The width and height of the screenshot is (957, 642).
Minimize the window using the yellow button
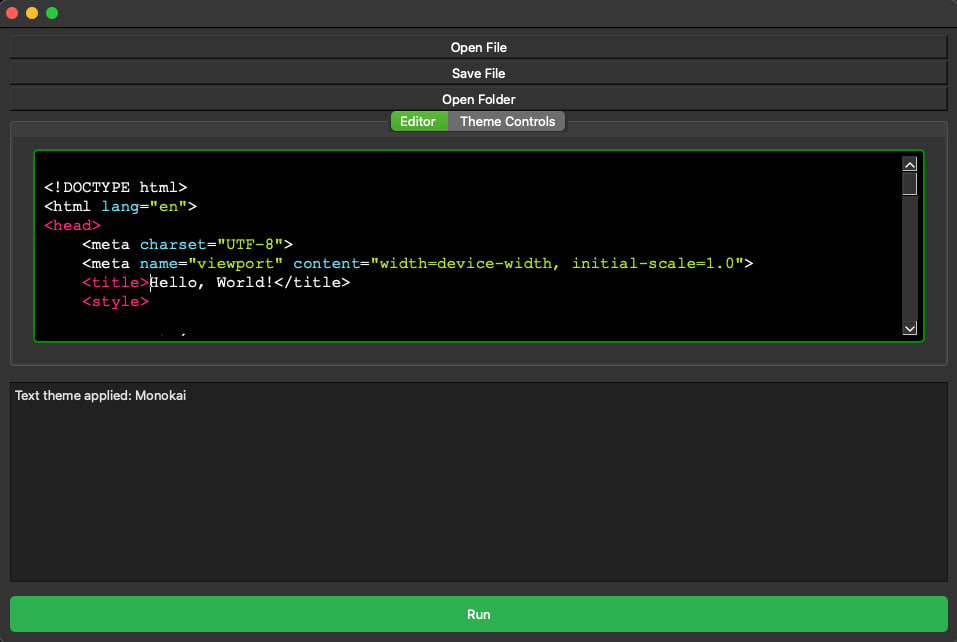coord(32,13)
